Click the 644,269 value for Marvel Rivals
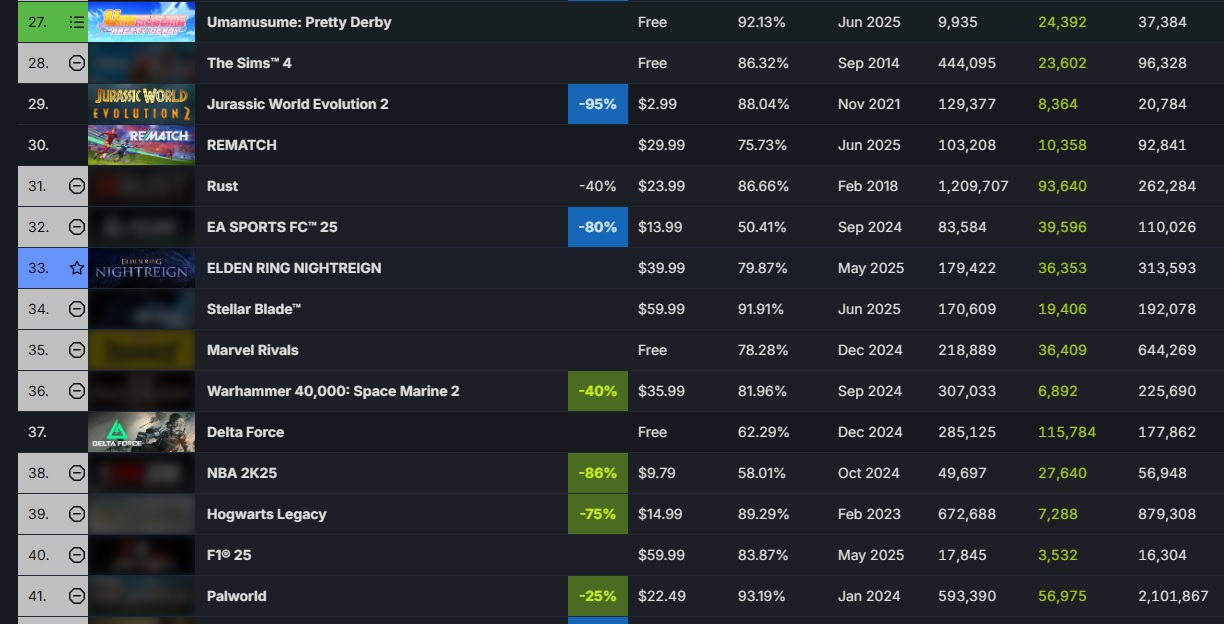Screen dimensions: 1224x624 [x=1167, y=350]
